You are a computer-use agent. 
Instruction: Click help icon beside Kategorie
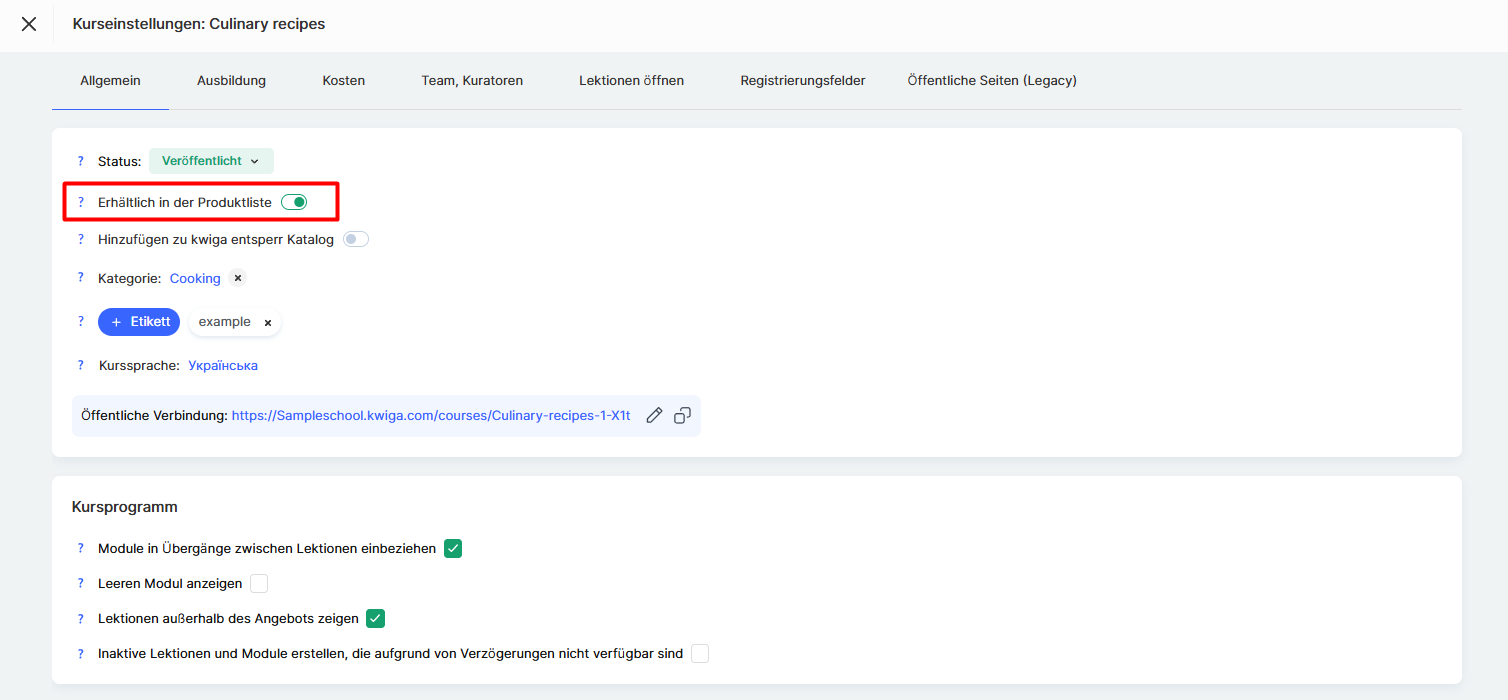tap(81, 278)
